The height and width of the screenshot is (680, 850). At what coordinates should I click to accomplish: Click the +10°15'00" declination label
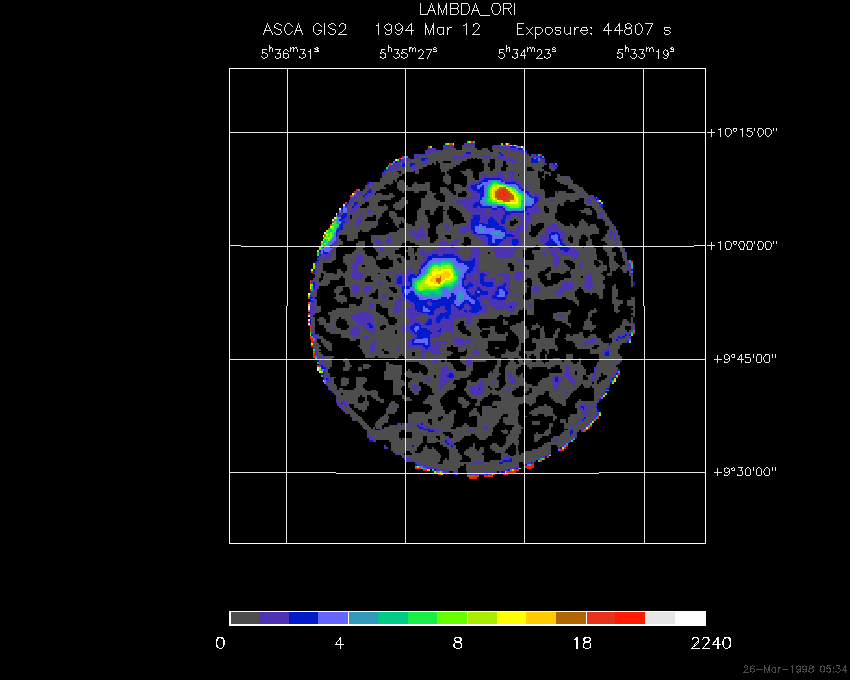click(743, 132)
